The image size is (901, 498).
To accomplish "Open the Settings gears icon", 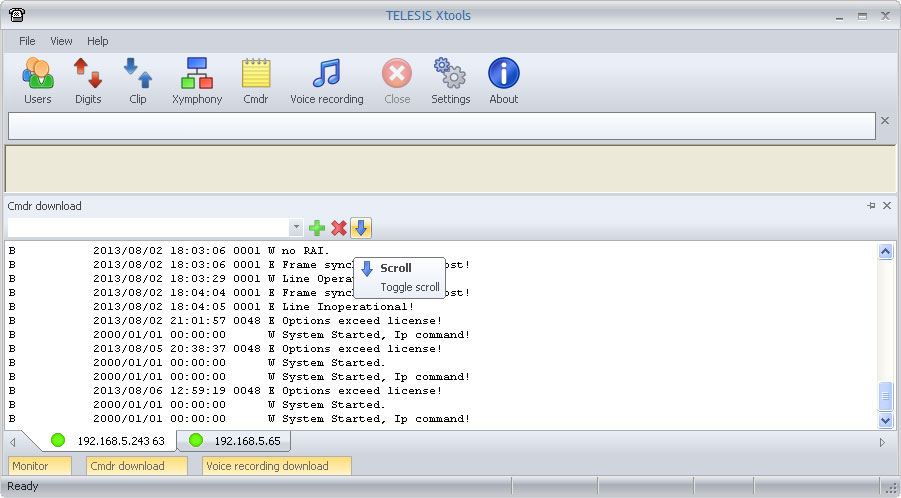I will [450, 81].
